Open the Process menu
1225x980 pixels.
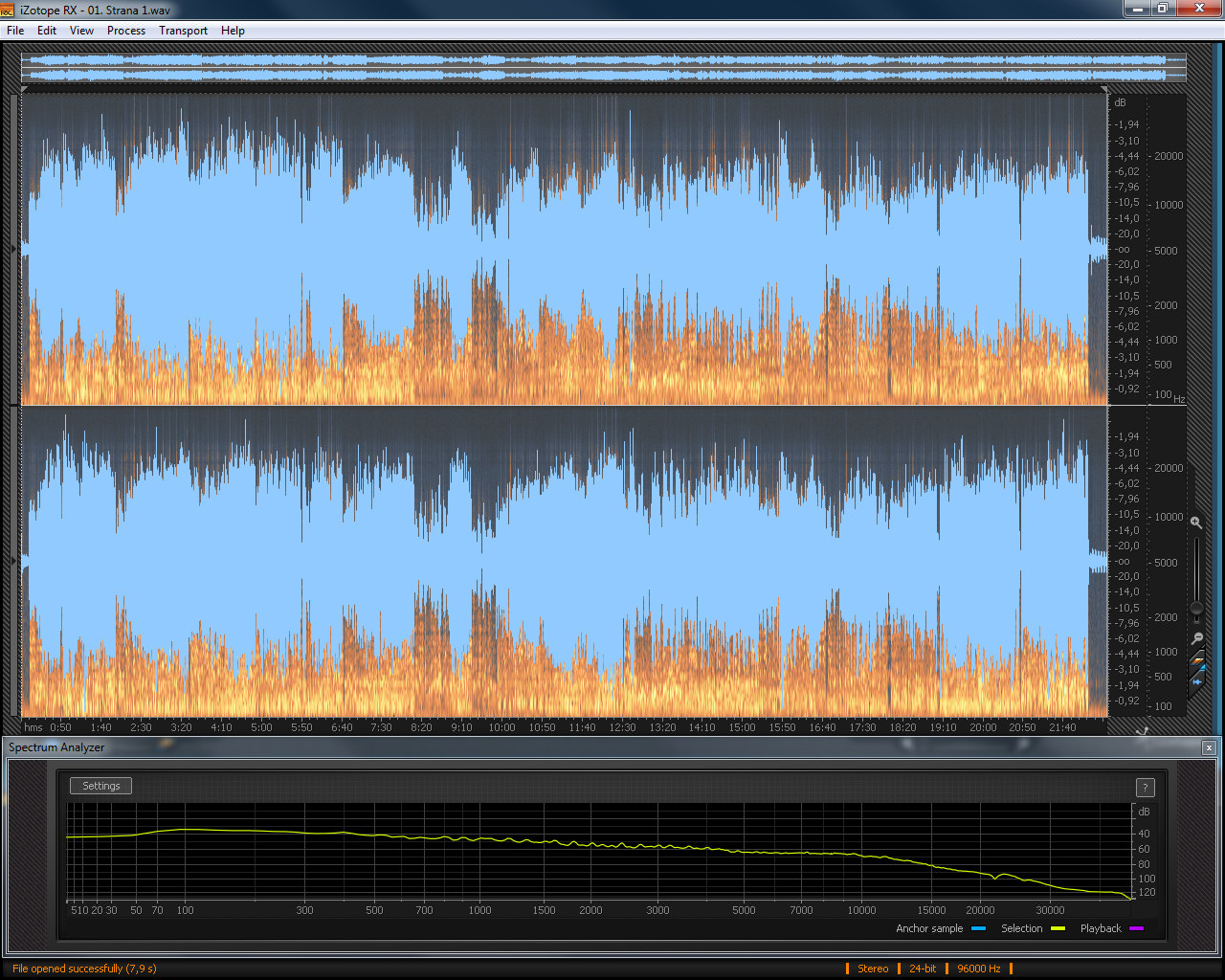click(x=126, y=31)
